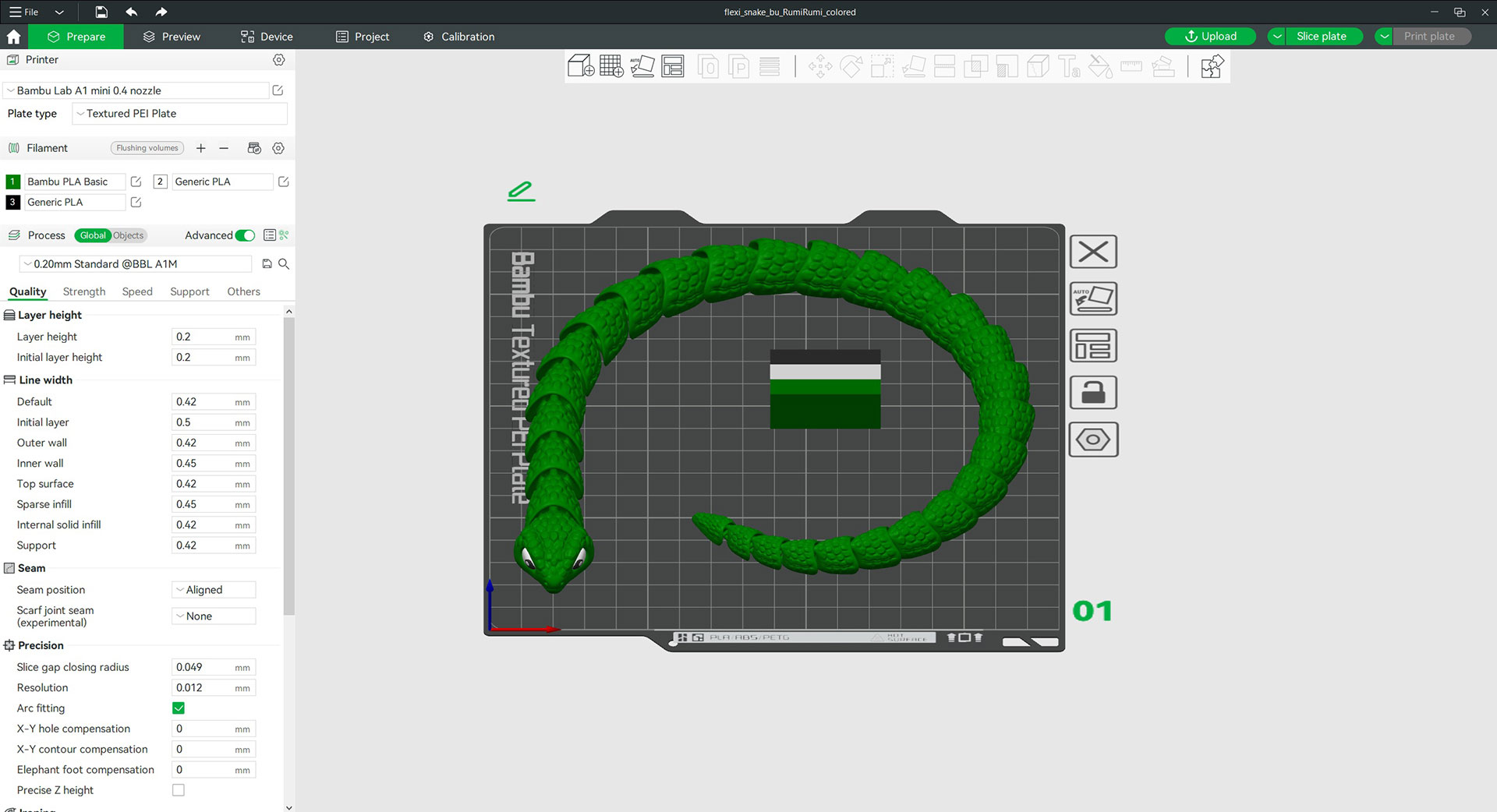Open the Support settings tab

tap(189, 291)
